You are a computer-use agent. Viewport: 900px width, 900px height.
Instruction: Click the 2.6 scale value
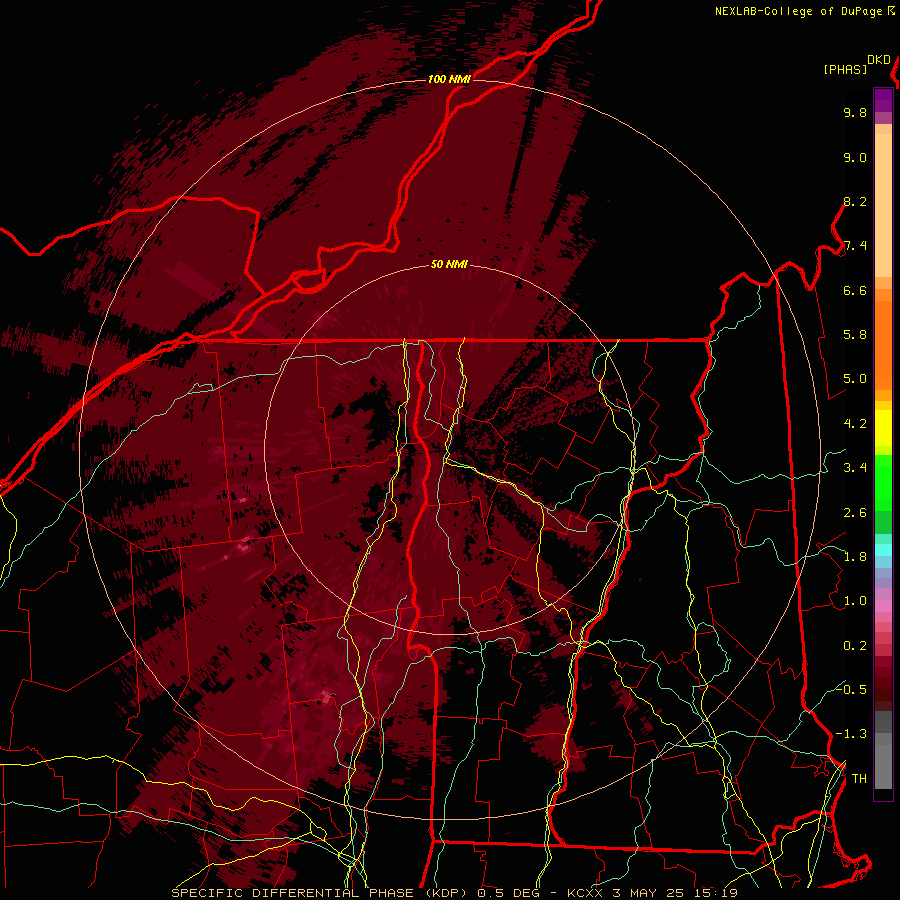coord(855,513)
